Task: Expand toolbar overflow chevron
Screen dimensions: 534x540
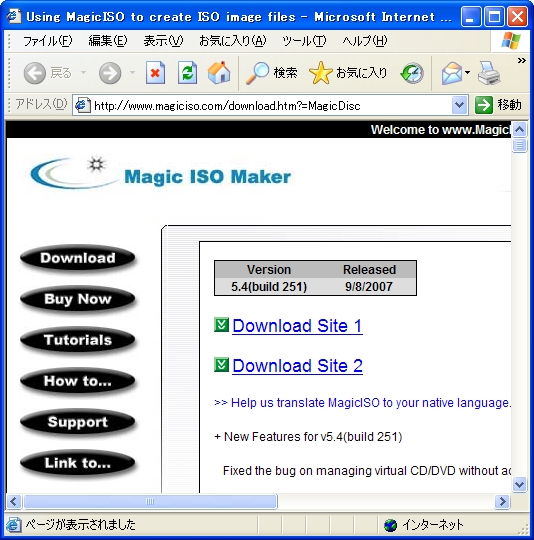Action: pos(522,61)
